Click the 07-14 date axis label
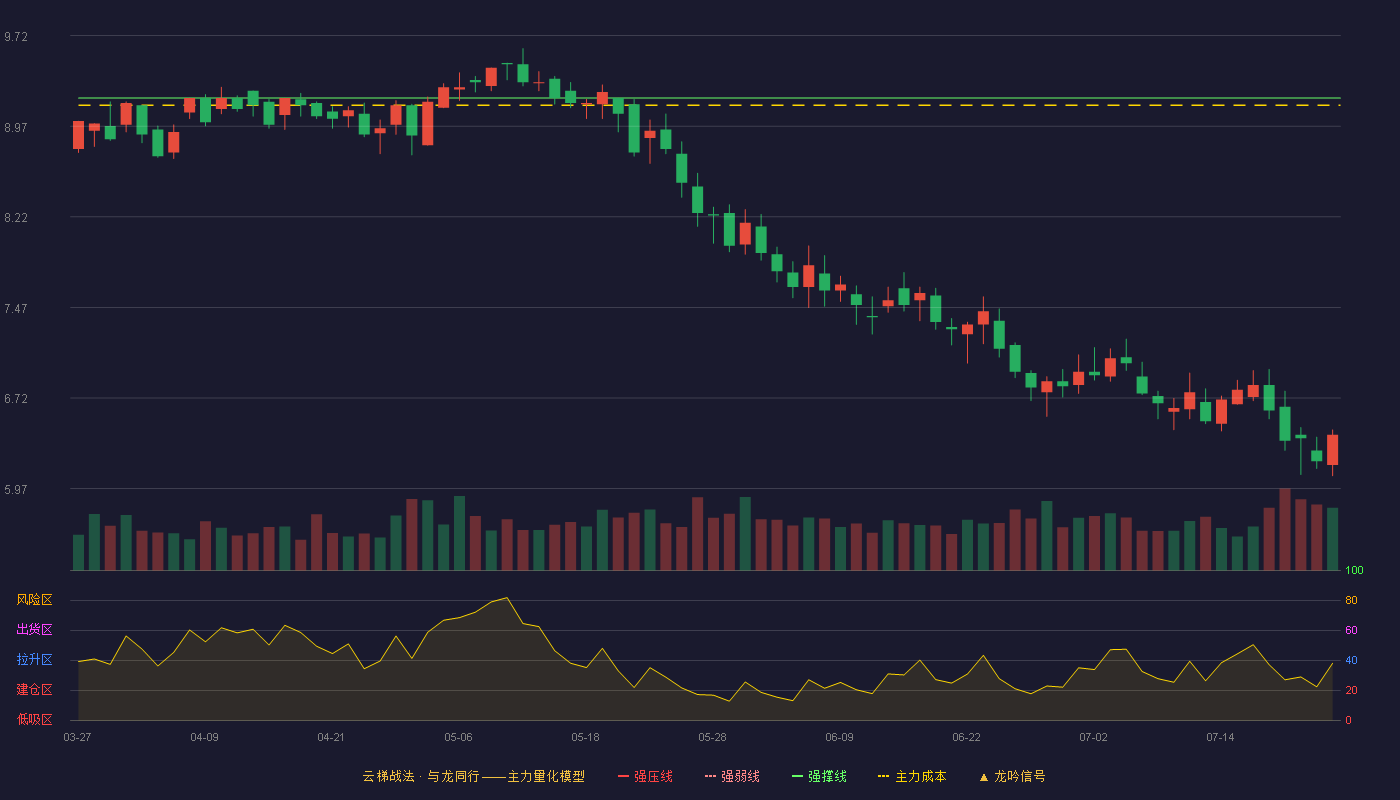Image resolution: width=1400 pixels, height=800 pixels. tap(1220, 737)
